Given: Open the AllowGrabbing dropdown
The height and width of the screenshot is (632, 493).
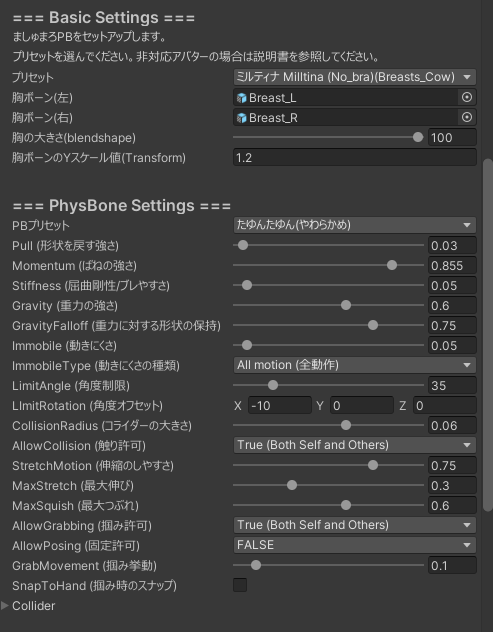Looking at the screenshot, I should tap(355, 525).
